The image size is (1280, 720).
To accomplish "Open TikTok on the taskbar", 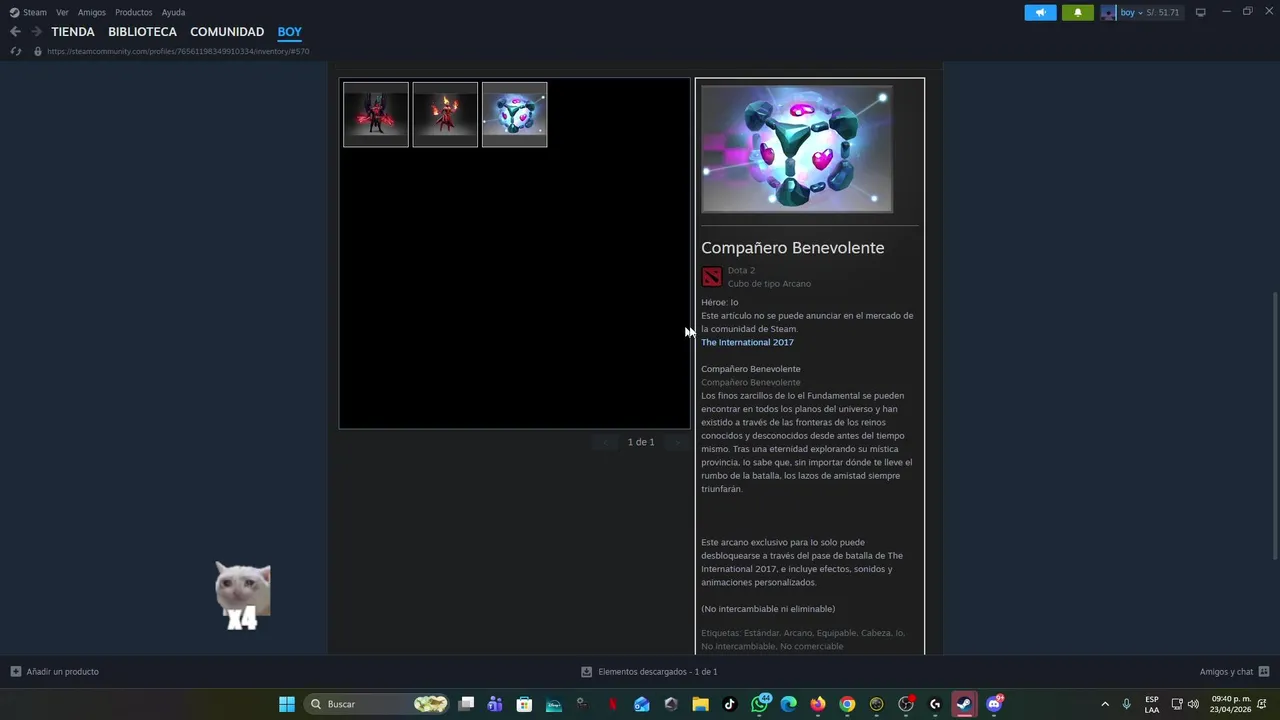I will [729, 704].
